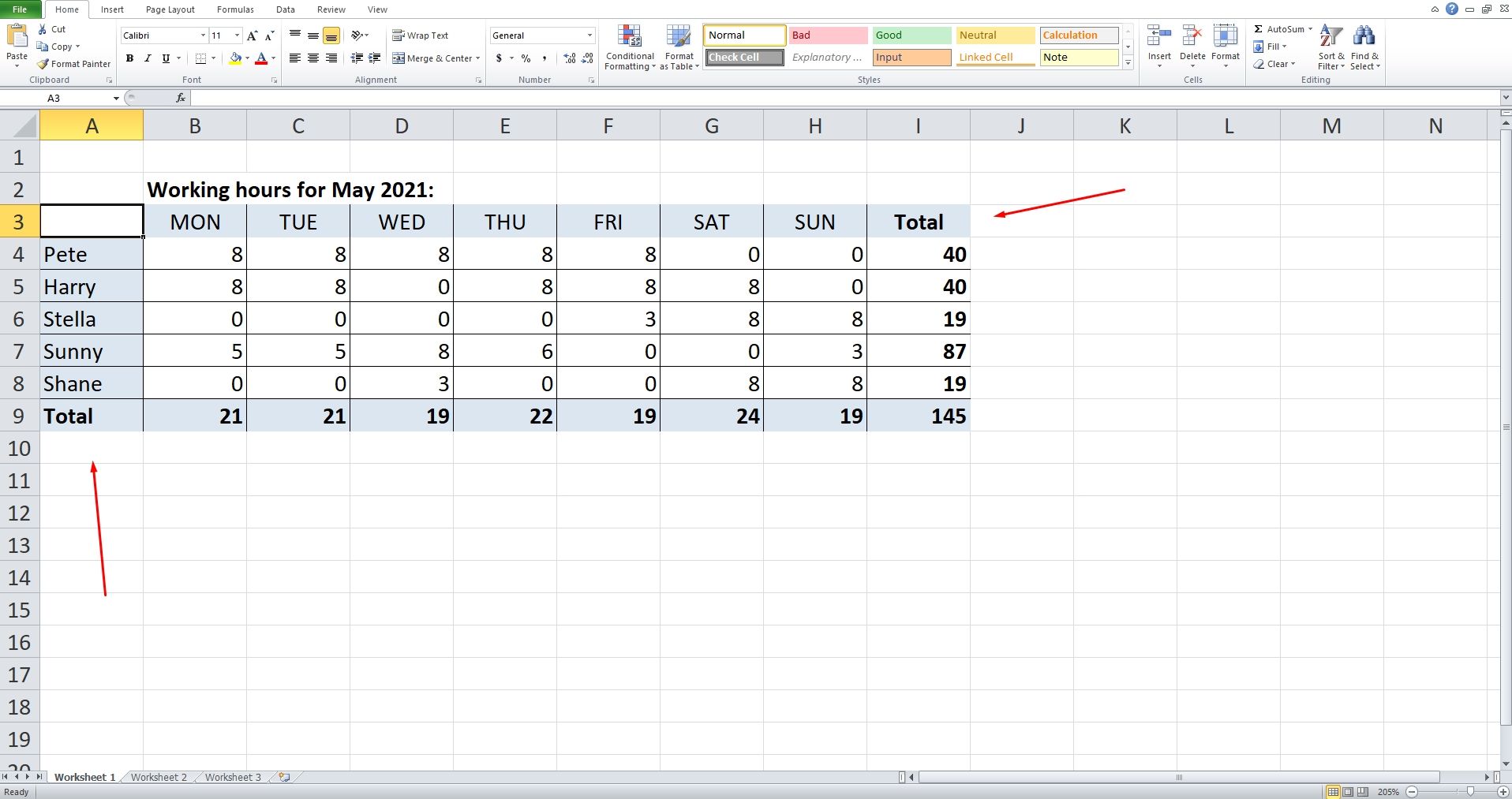Click the Paste clipboard icon
1512x799 pixels.
click(17, 36)
